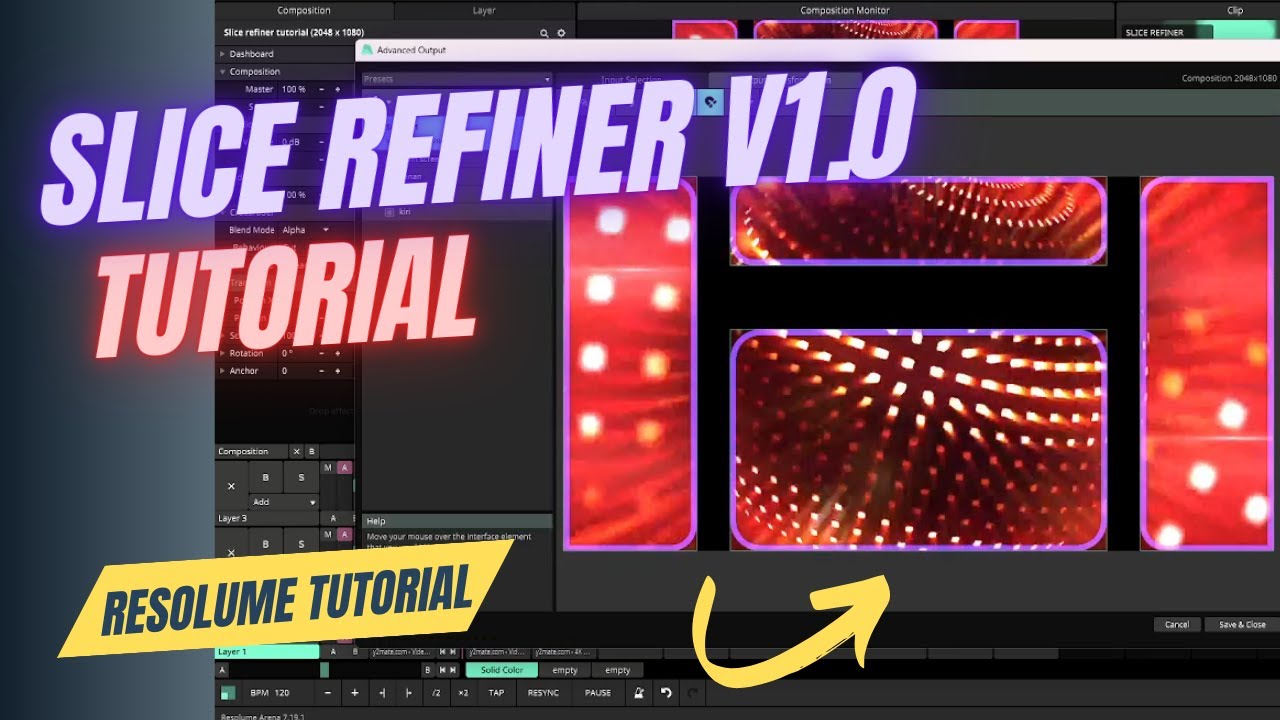Viewport: 1280px width, 720px height.
Task: Decrease Rotation with its minus button
Action: coord(322,353)
